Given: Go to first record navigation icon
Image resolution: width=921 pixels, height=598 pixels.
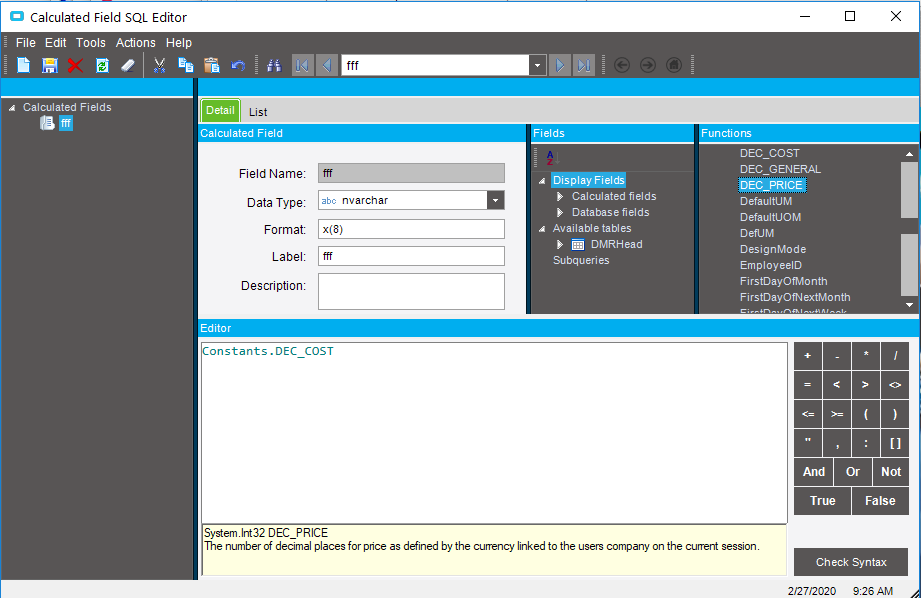Looking at the screenshot, I should 302,65.
